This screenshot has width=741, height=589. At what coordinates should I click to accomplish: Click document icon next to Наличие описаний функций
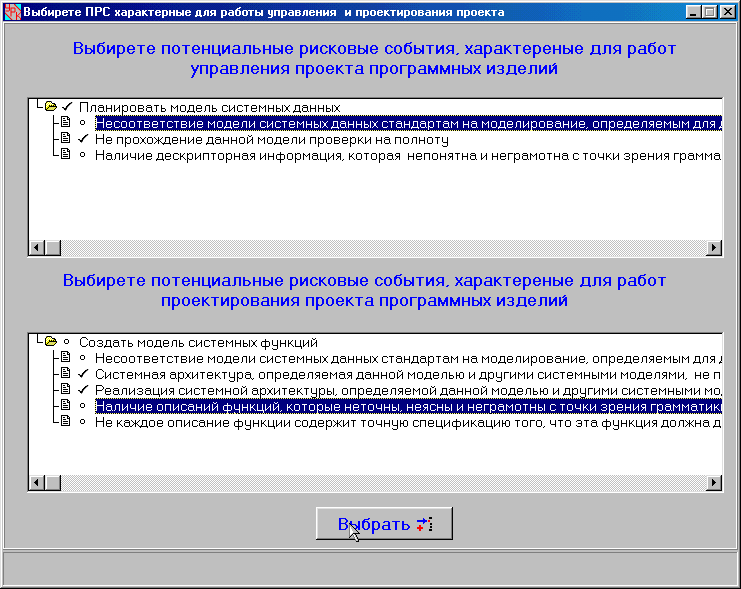click(x=66, y=406)
